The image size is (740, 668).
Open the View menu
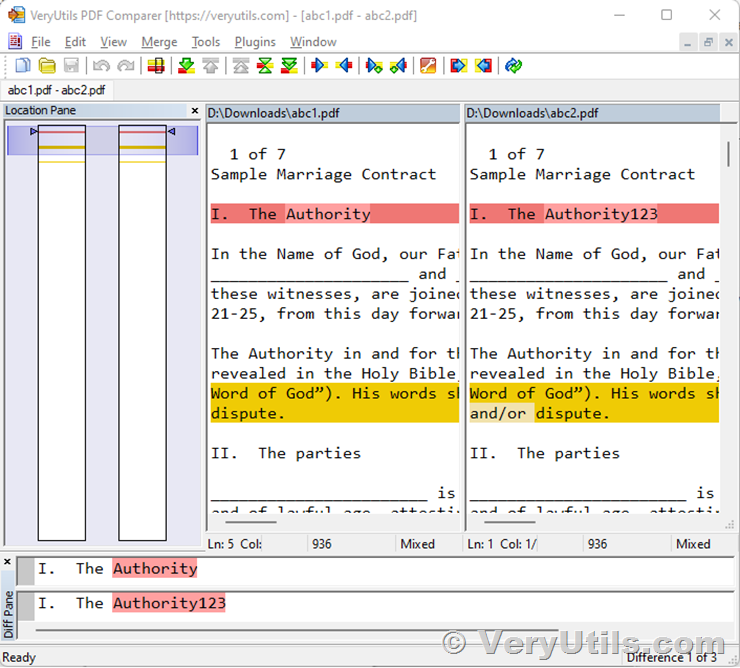coord(113,42)
